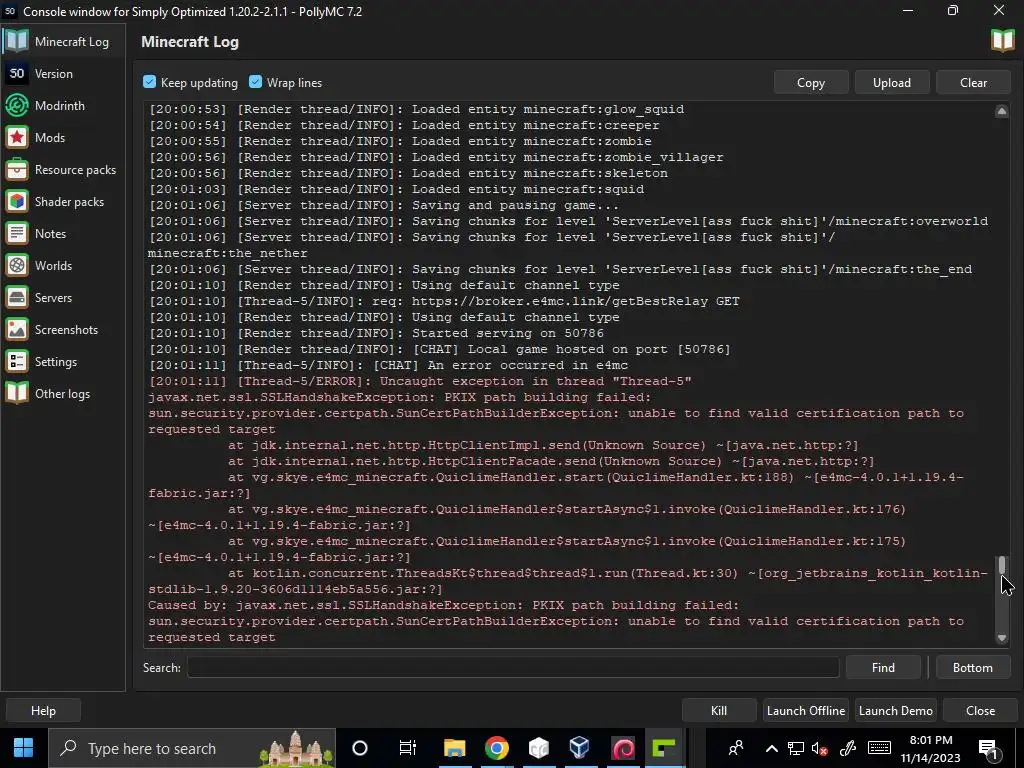Click the Upload log button
This screenshot has width=1024, height=768.
coord(892,82)
